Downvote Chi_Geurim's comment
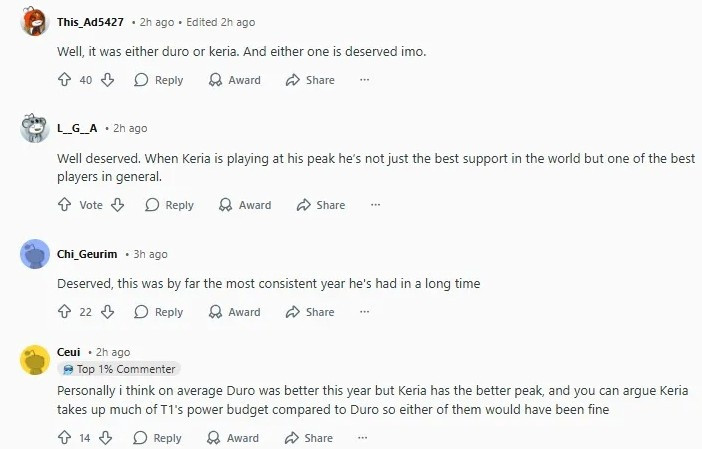This screenshot has height=449, width=702. [x=106, y=312]
